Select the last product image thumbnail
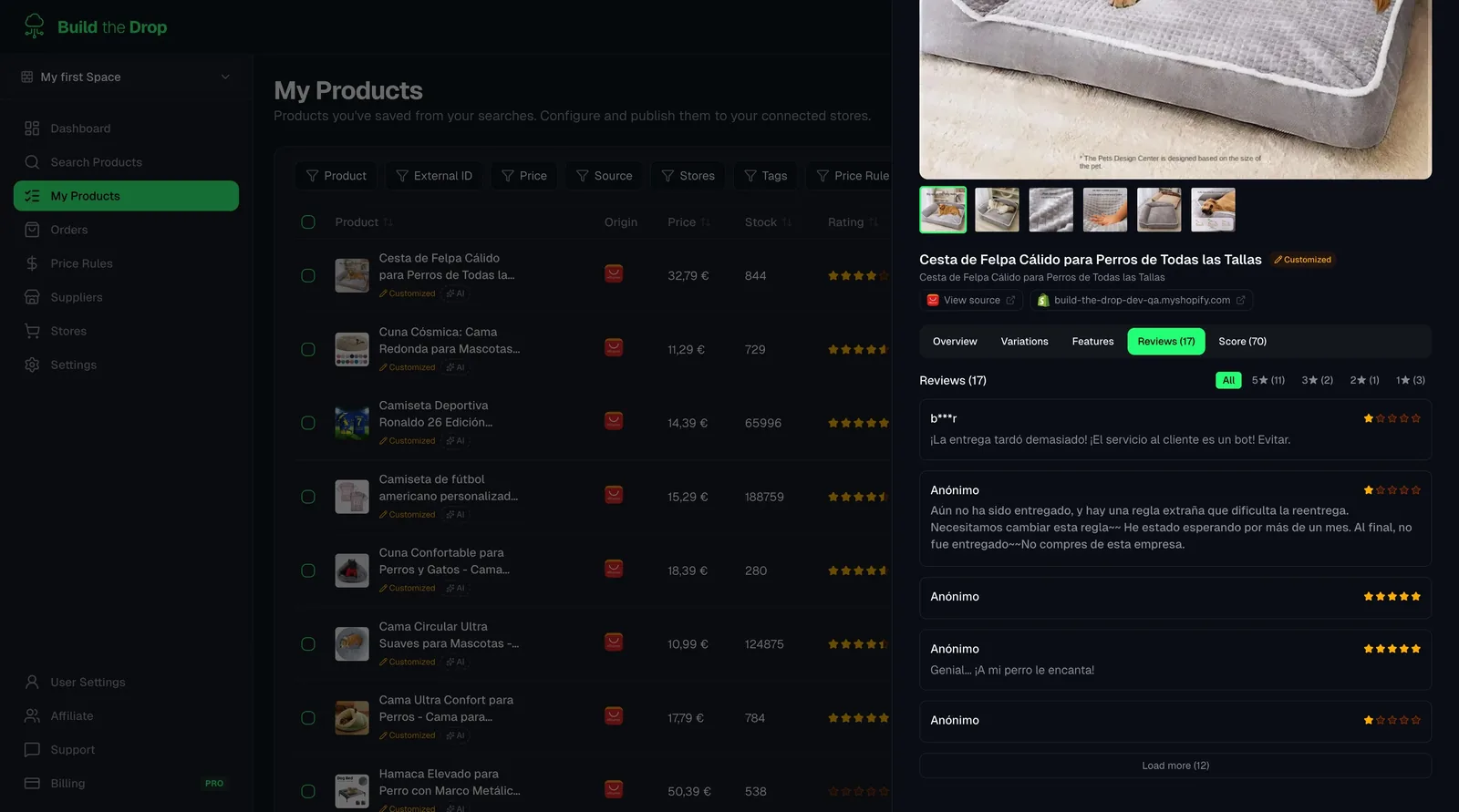The width and height of the screenshot is (1459, 812). [1213, 210]
